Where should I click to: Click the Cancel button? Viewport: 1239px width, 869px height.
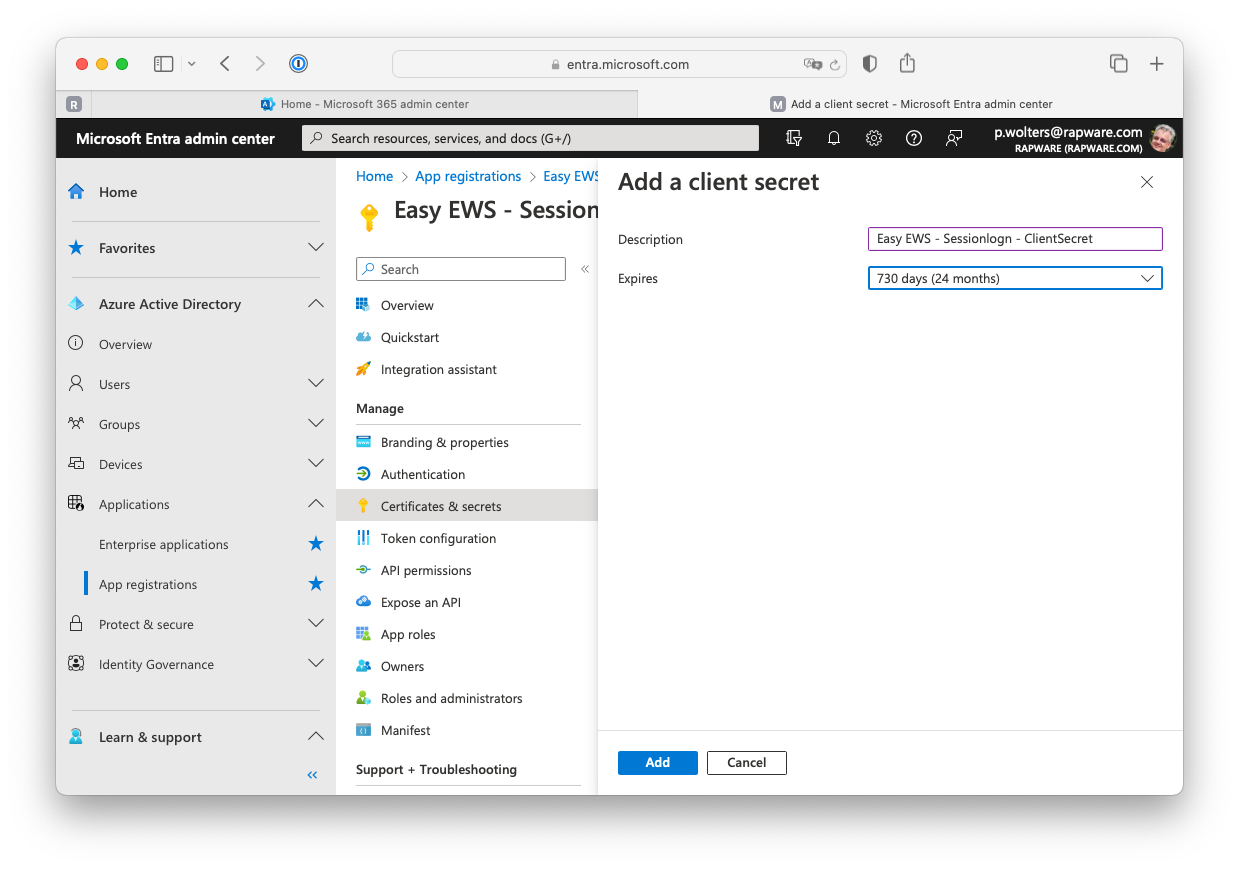tap(747, 762)
